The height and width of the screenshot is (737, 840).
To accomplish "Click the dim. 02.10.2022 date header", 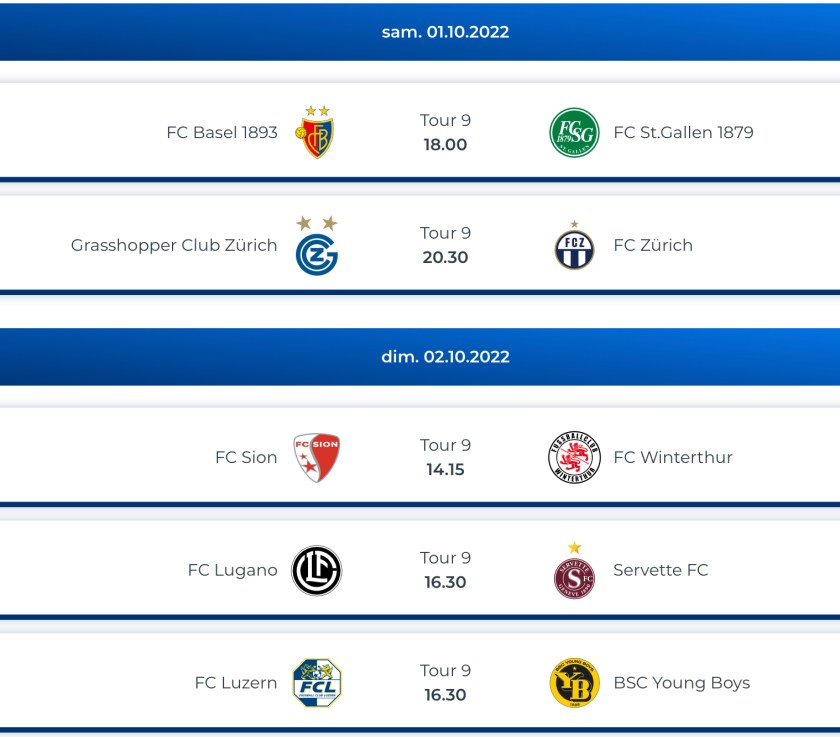I will (x=445, y=357).
